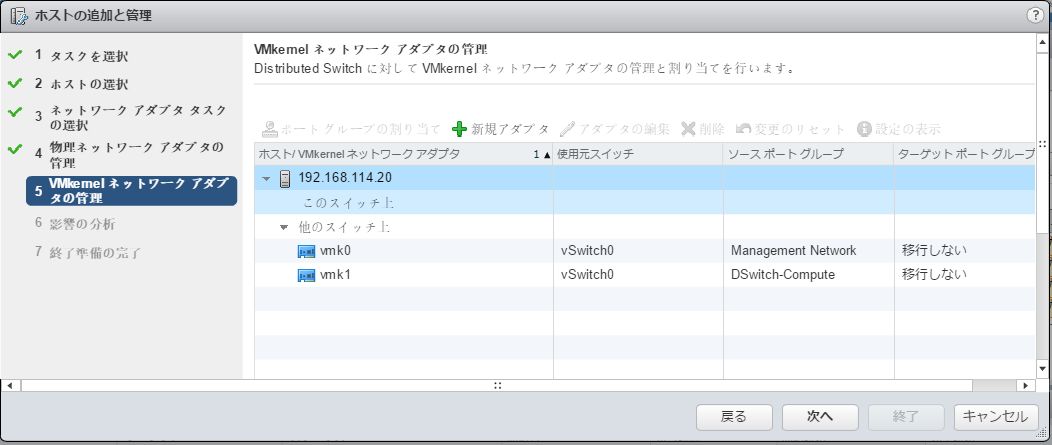Click the host server icon for 192.168.114.20
Image resolution: width=1052 pixels, height=445 pixels.
point(286,178)
